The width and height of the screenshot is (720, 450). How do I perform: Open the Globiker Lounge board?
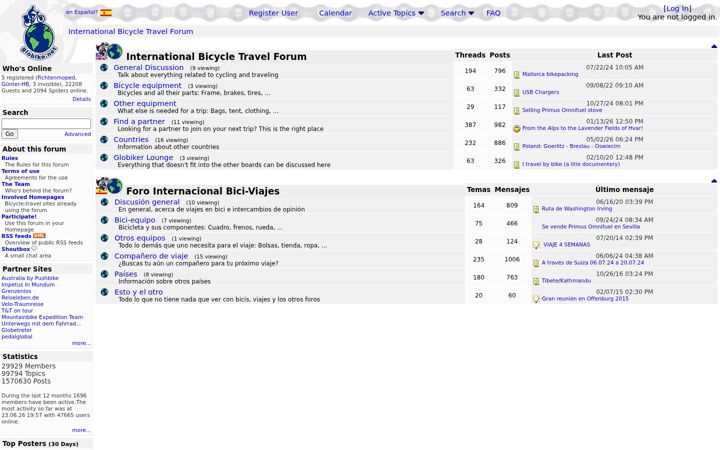point(143,158)
